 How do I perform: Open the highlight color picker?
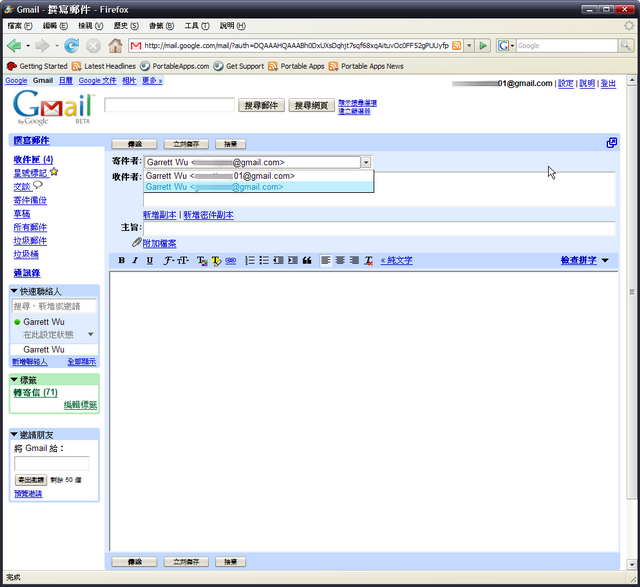point(216,260)
